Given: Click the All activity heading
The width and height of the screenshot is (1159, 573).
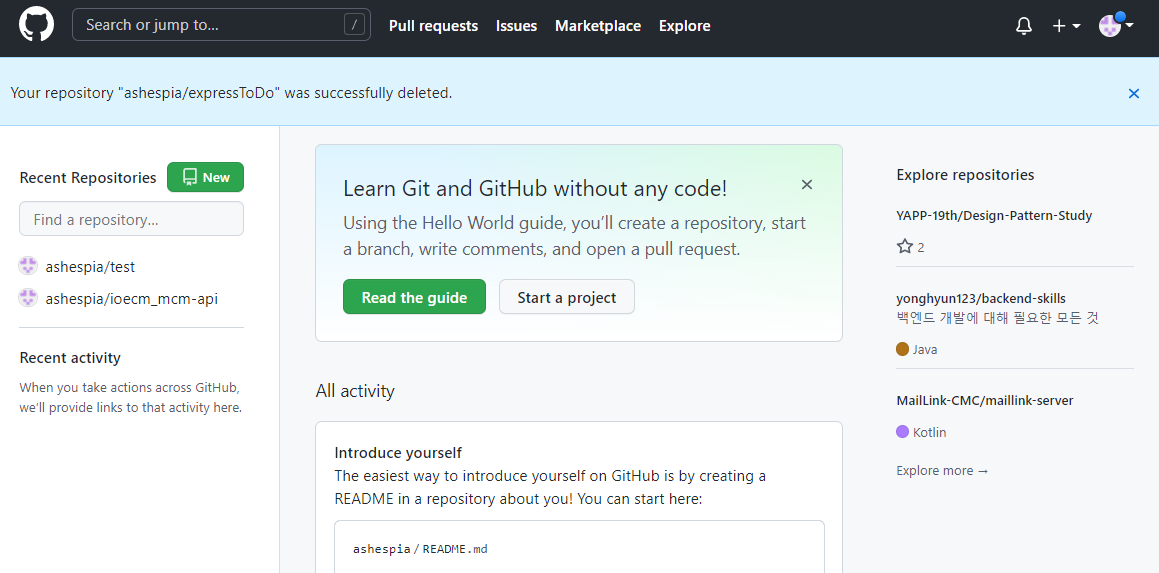Looking at the screenshot, I should (355, 391).
